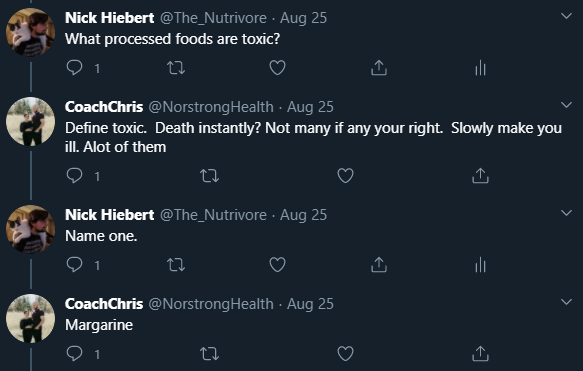
Task: Reply to the "Margarine" tweet
Action: [74, 354]
